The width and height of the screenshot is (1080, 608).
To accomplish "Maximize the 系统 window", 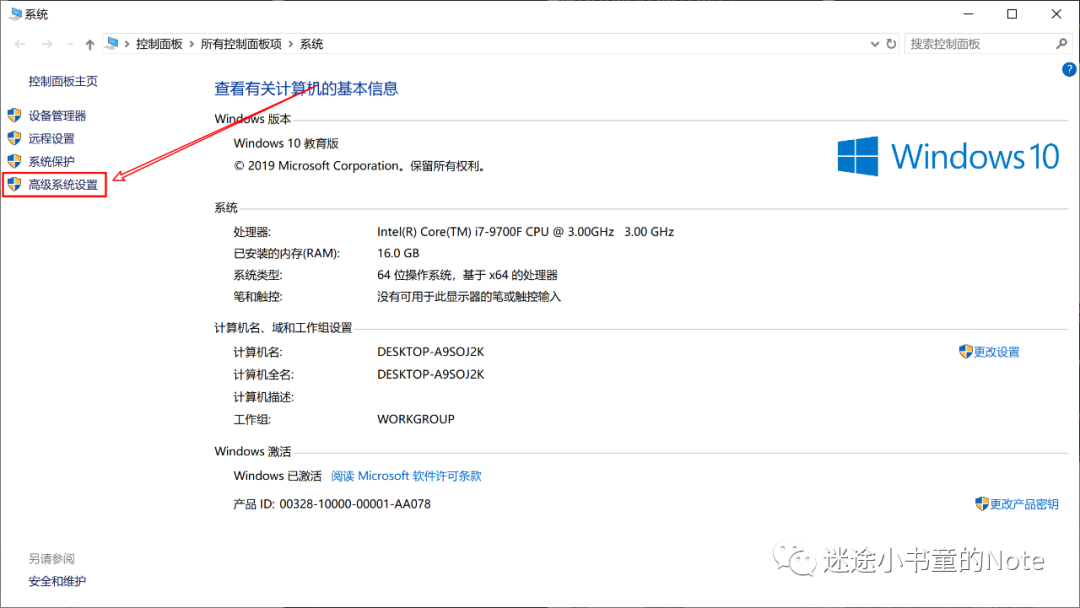I will point(1012,14).
